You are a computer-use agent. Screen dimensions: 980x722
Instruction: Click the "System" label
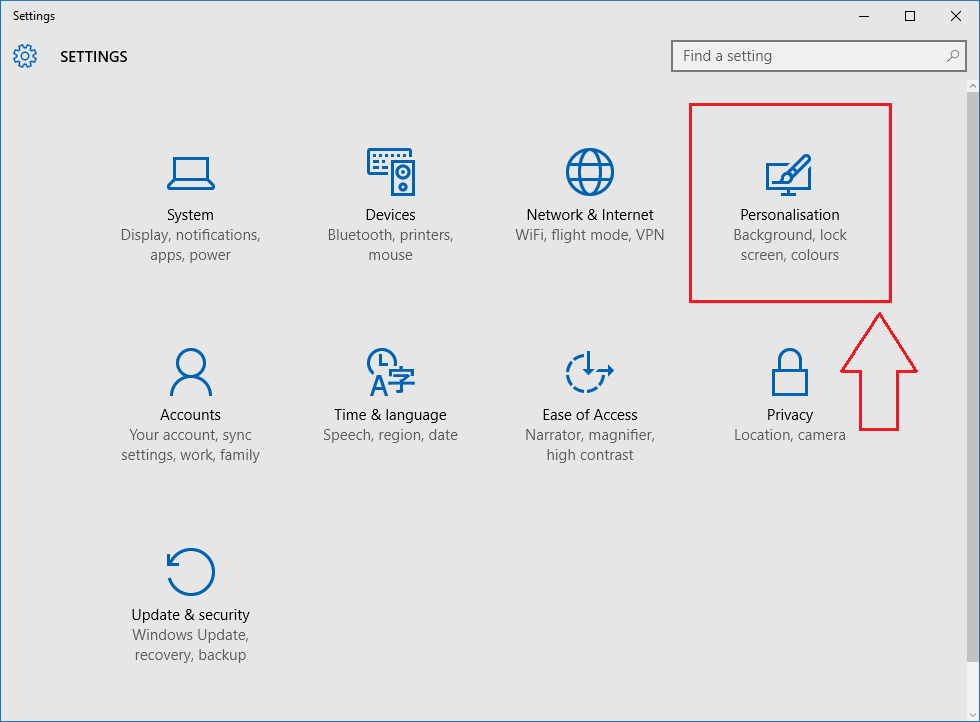coord(190,215)
